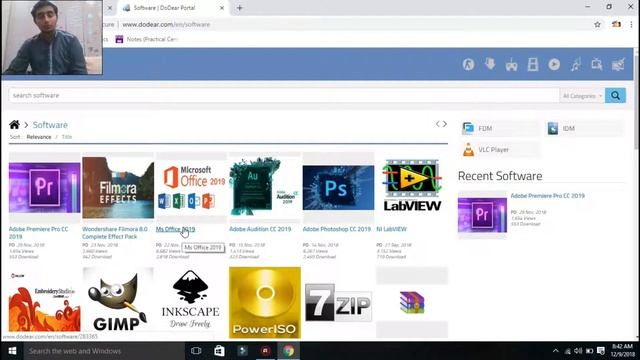The height and width of the screenshot is (360, 640).
Task: Click the FDM icon in sidebar
Action: click(468, 129)
